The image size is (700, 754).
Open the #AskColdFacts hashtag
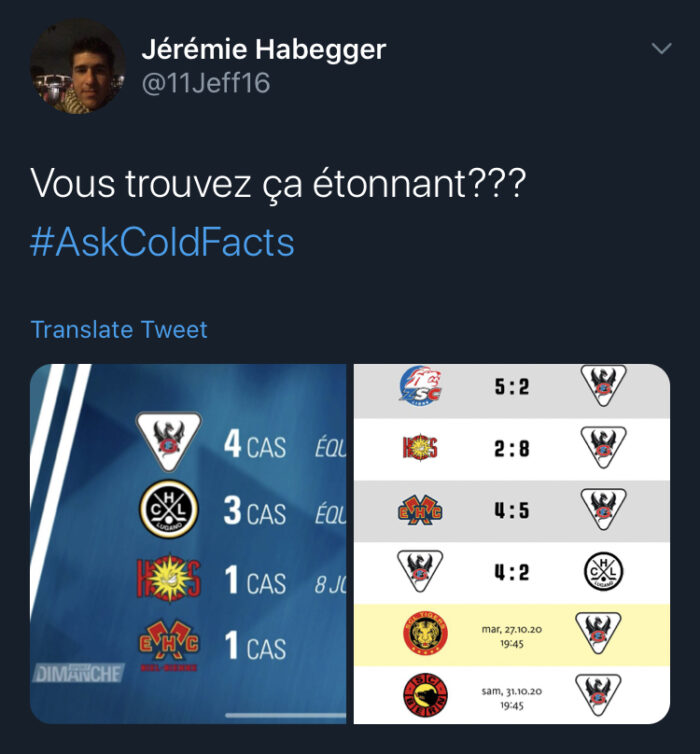coord(162,242)
